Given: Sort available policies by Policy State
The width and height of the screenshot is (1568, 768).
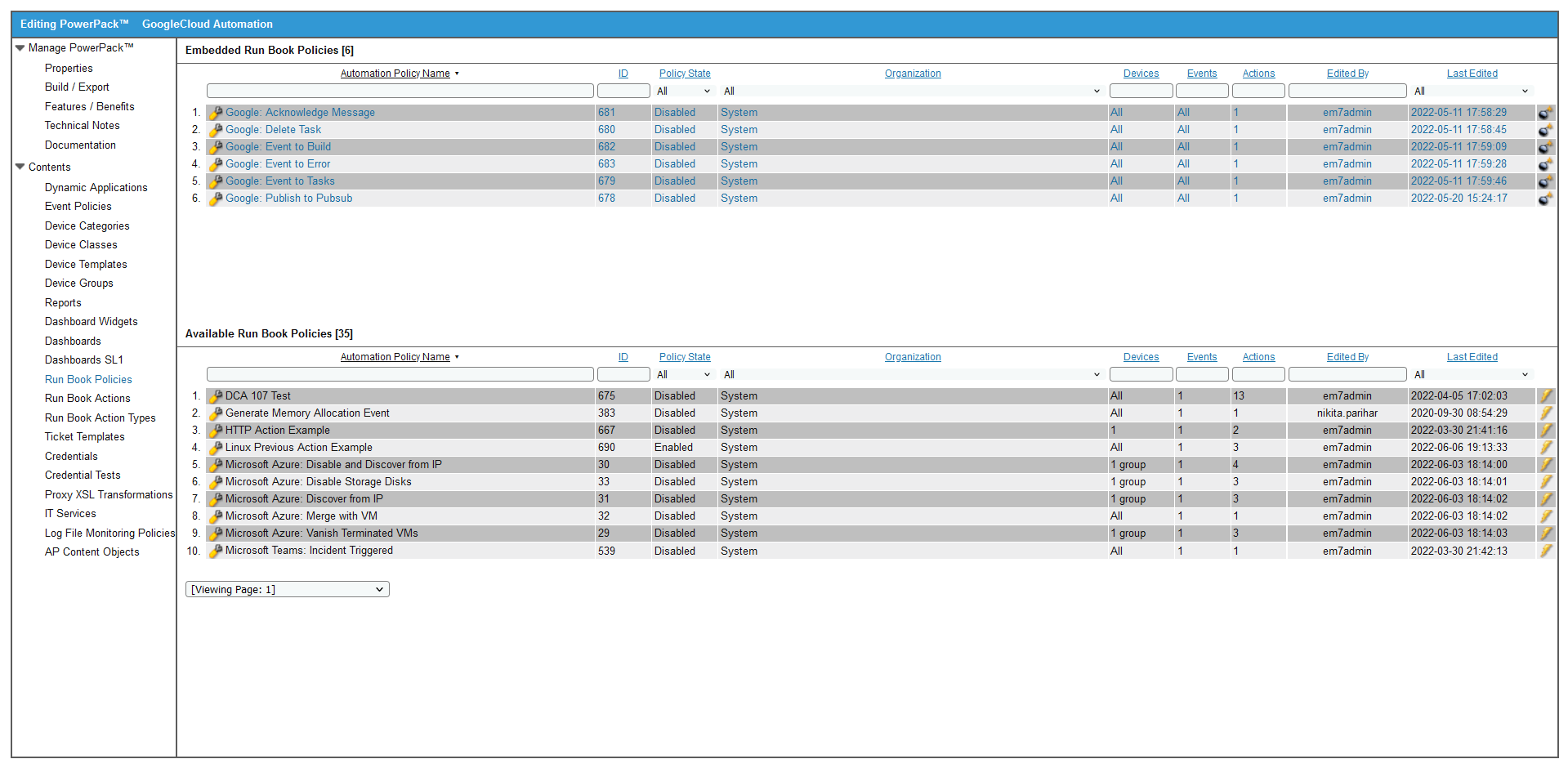Looking at the screenshot, I should (x=685, y=357).
